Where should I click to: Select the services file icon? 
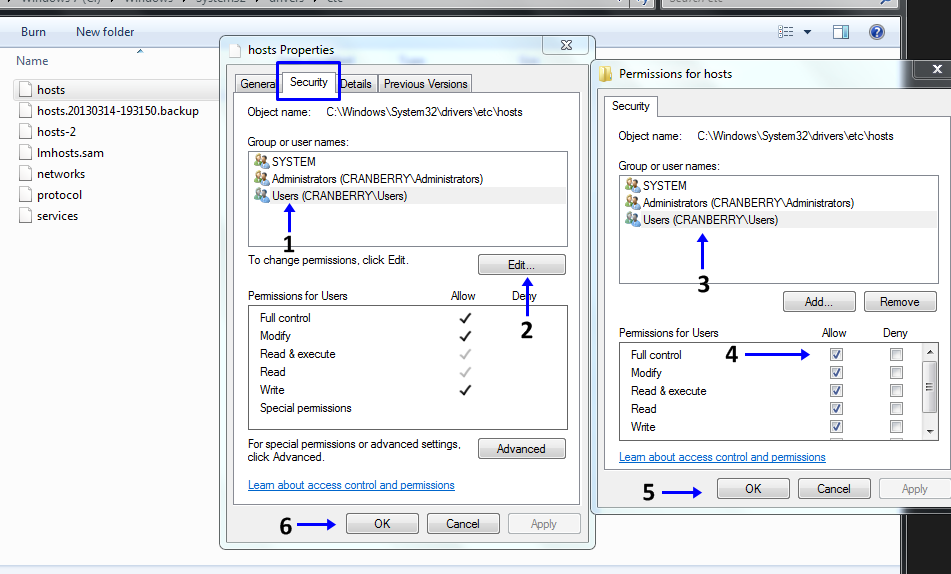coord(25,216)
